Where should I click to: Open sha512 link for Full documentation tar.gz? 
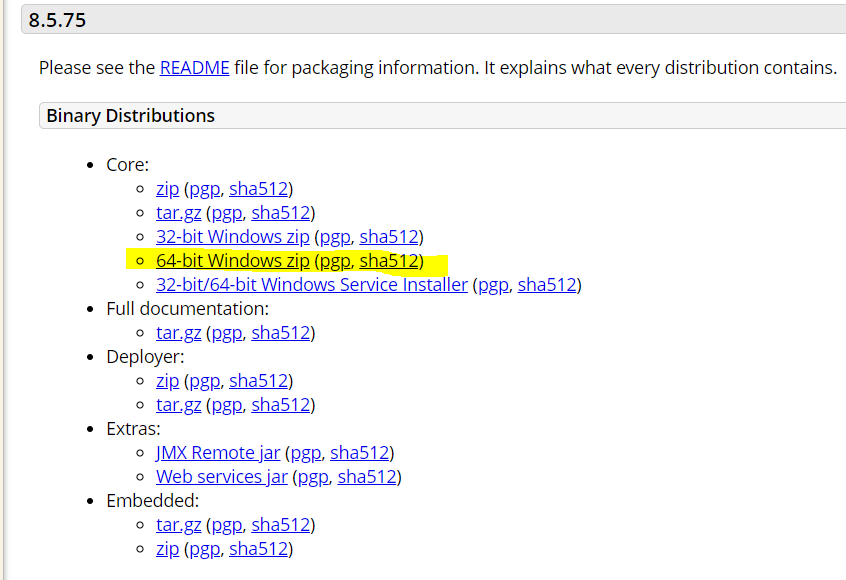click(x=281, y=333)
